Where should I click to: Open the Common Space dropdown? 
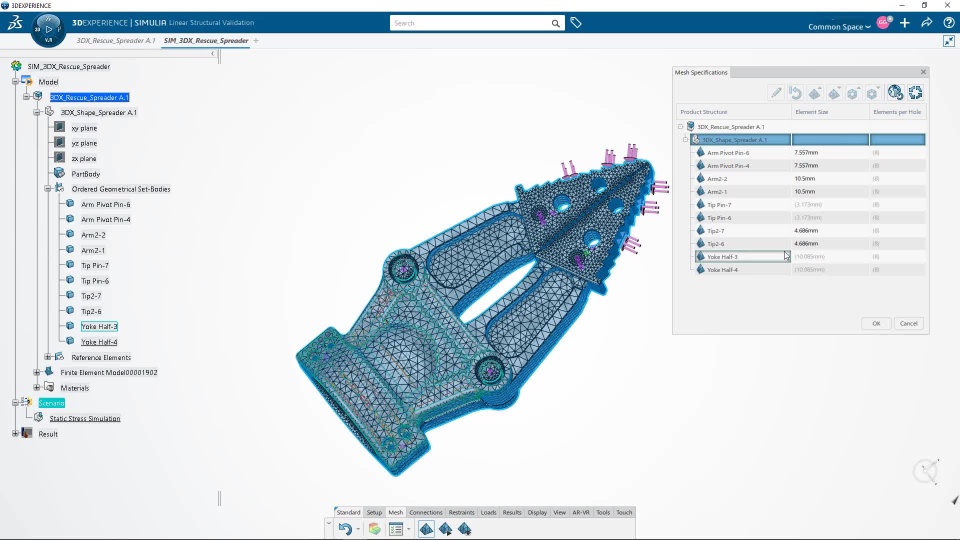839,27
